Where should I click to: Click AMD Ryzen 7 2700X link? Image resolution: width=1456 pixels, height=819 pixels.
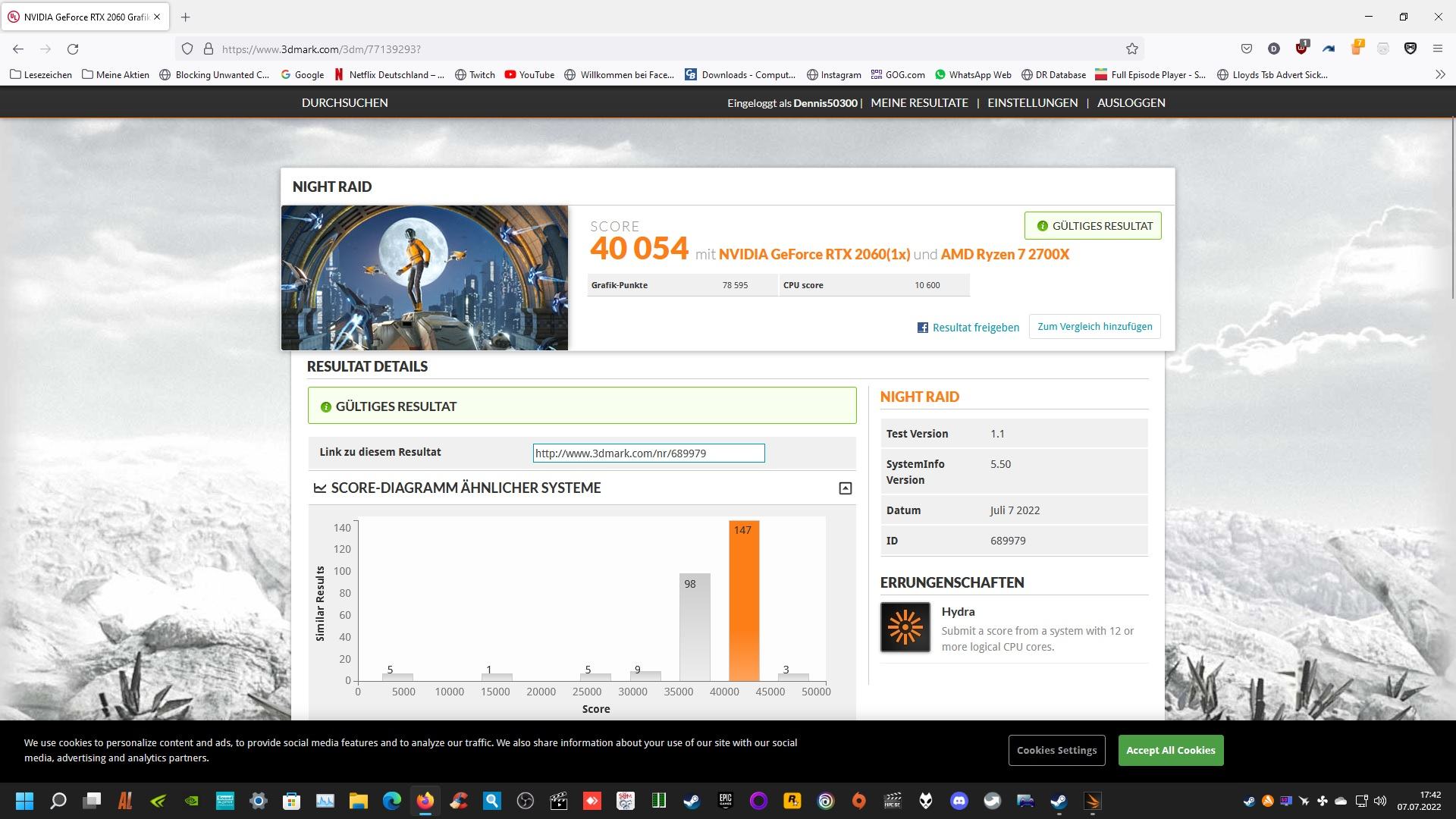pos(1005,254)
